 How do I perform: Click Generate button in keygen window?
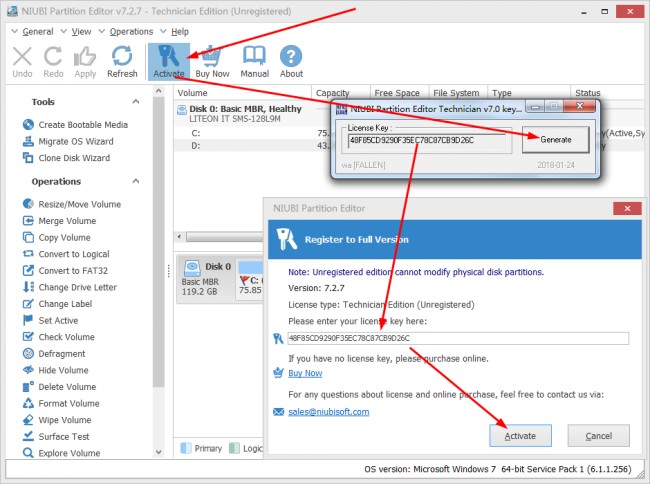(x=555, y=140)
